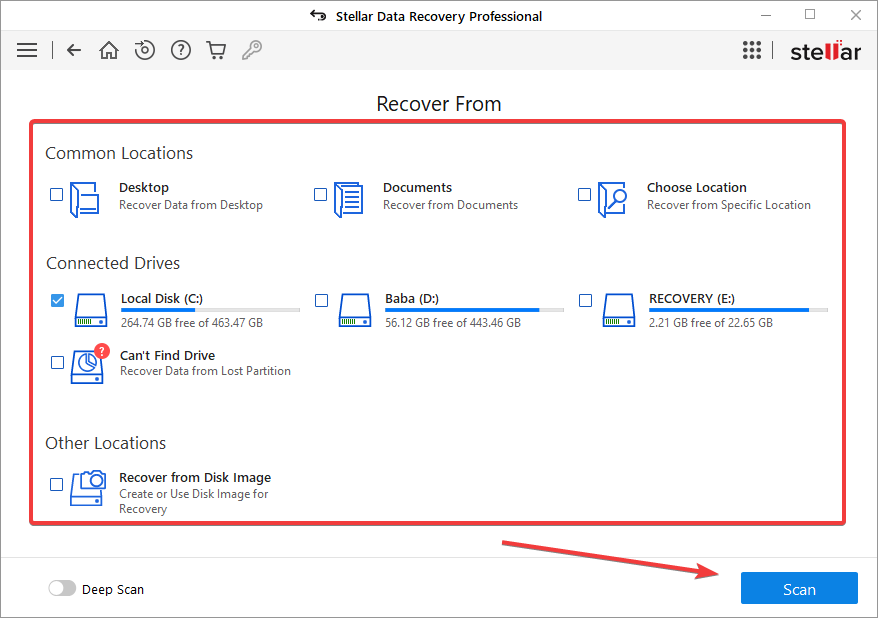Click the RECOVERY (E:) usage bar
The image size is (878, 618).
(738, 310)
